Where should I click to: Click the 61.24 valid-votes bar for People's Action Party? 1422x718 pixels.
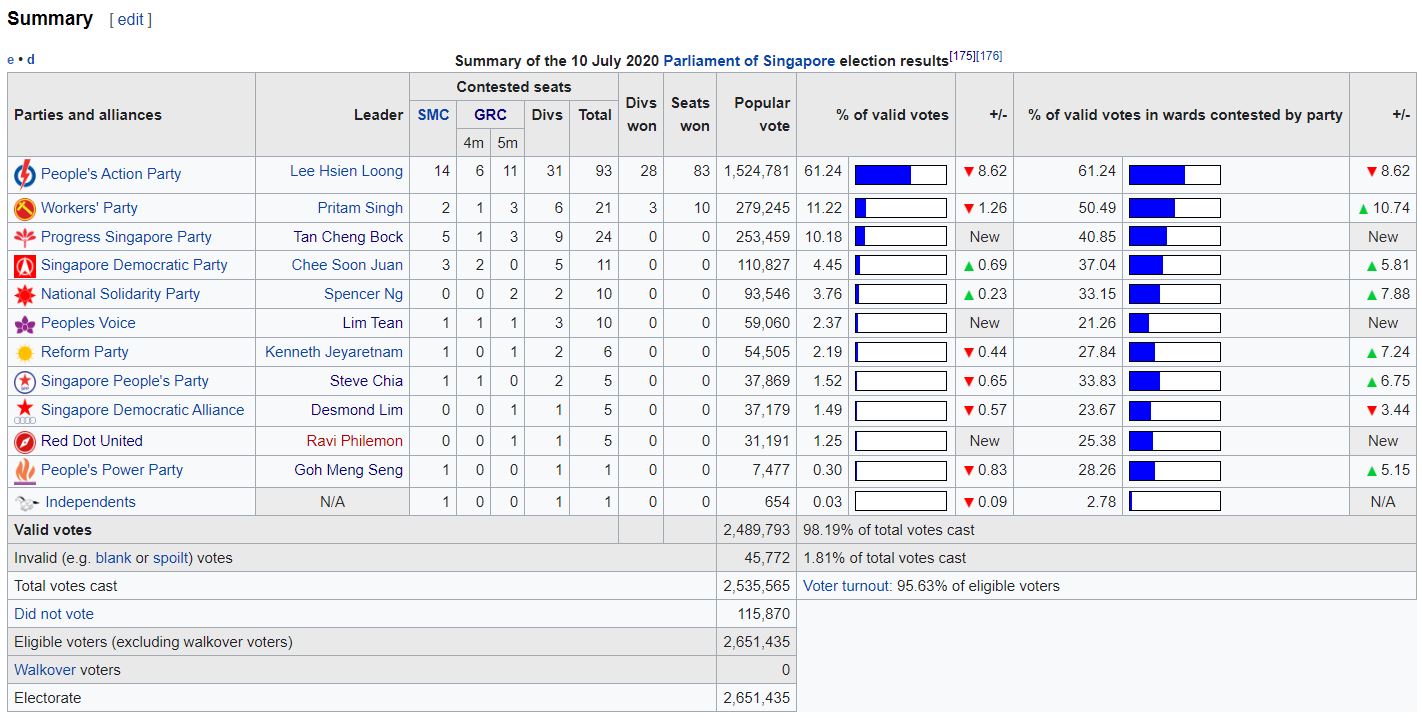click(x=901, y=175)
